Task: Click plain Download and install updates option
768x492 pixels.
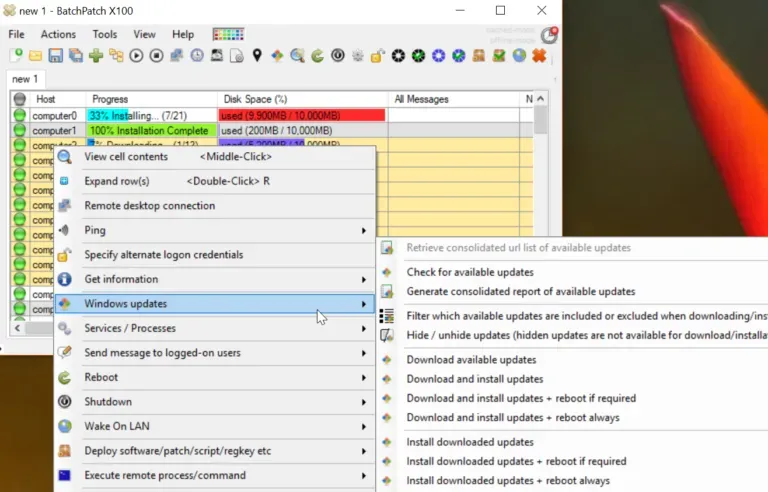Action: (475, 379)
